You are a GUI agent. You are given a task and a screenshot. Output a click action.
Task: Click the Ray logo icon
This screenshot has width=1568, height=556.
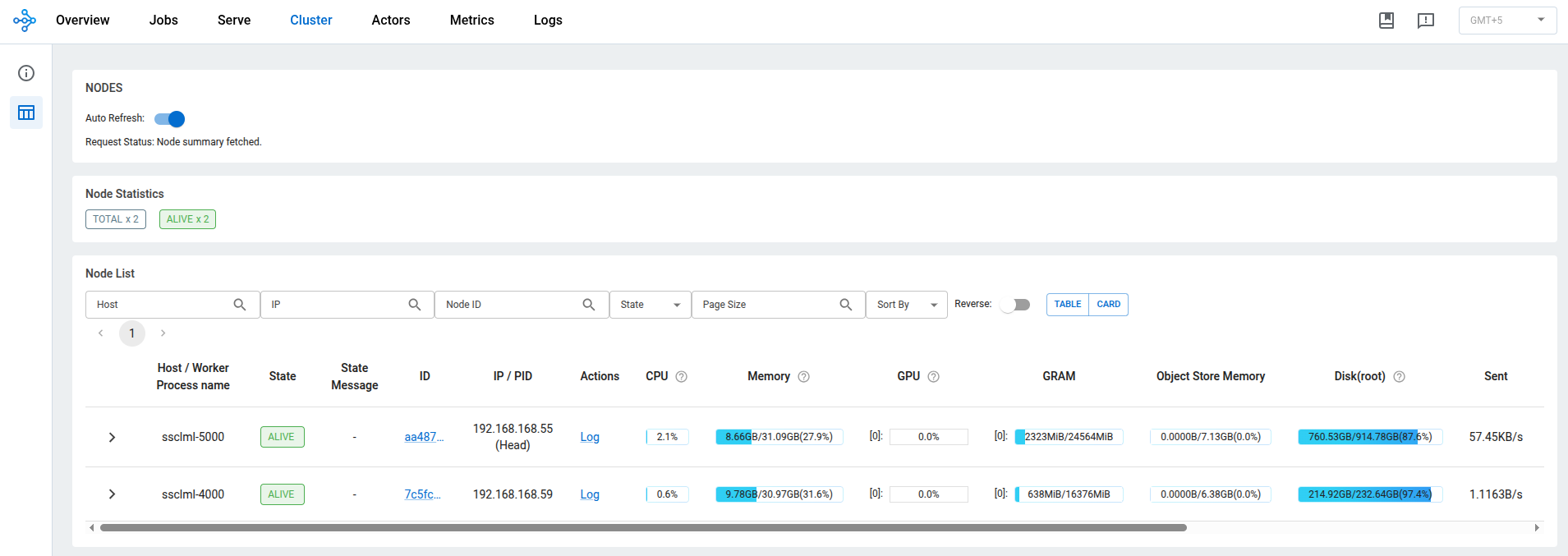(x=25, y=21)
